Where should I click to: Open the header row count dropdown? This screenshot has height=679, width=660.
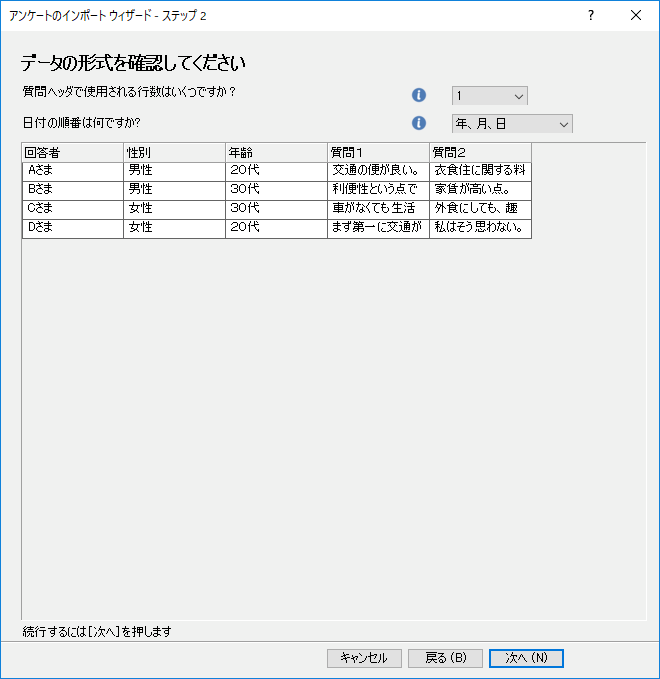coord(489,95)
